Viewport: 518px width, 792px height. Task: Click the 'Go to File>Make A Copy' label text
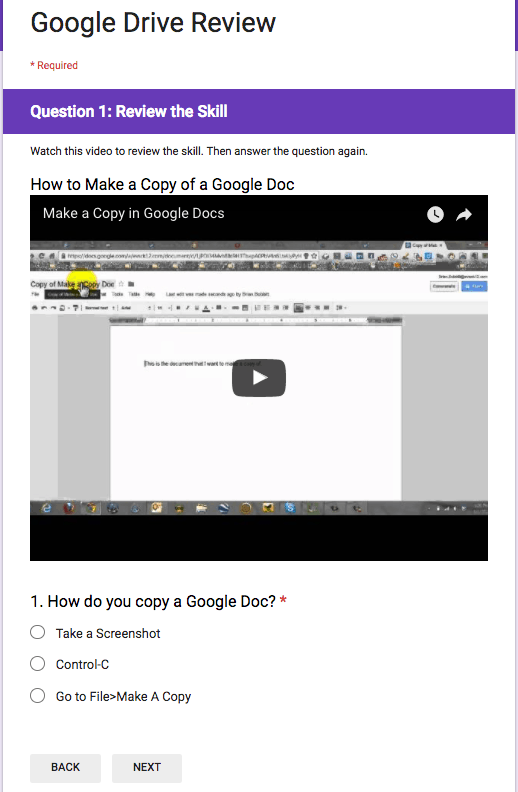coord(123,697)
